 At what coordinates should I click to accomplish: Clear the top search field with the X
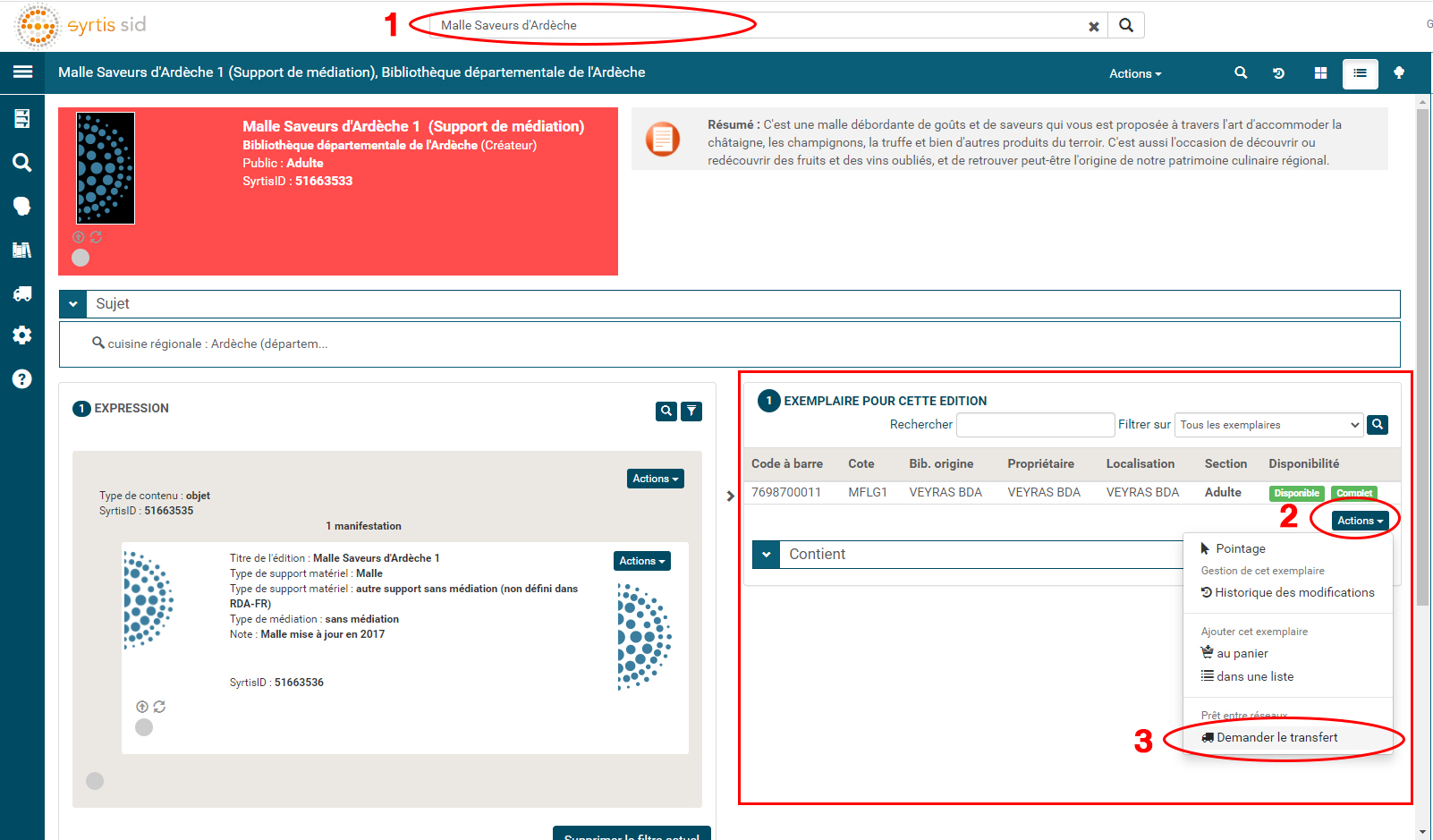[1093, 27]
